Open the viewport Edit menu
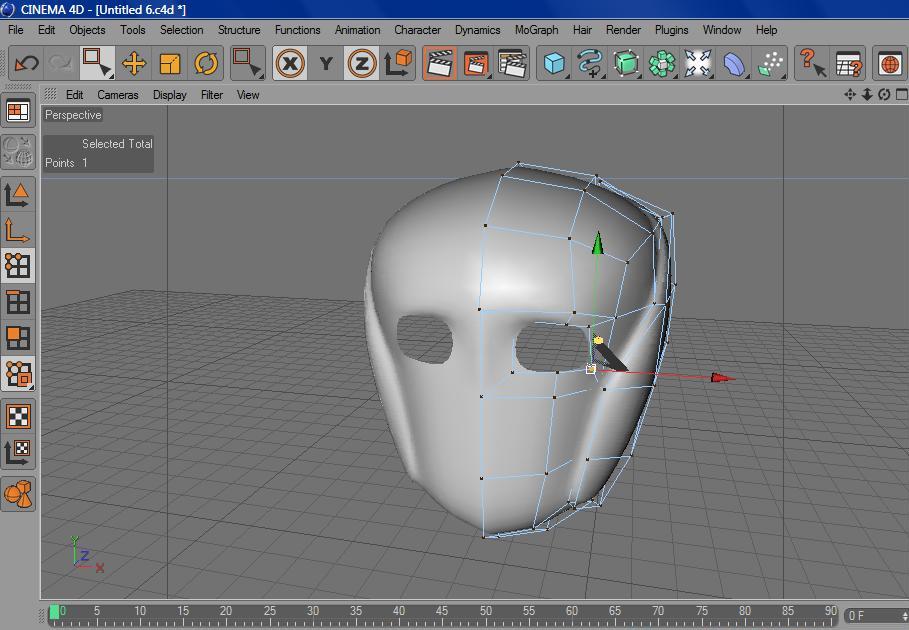The width and height of the screenshot is (909, 630). click(x=74, y=94)
